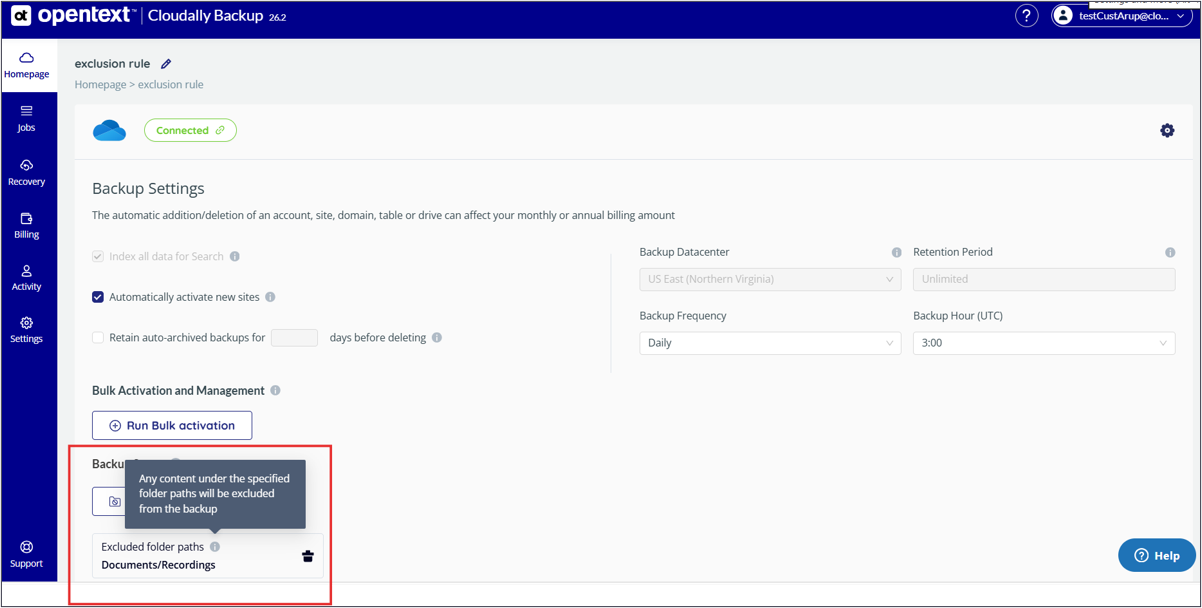Click the user avatar icon

coord(1063,16)
